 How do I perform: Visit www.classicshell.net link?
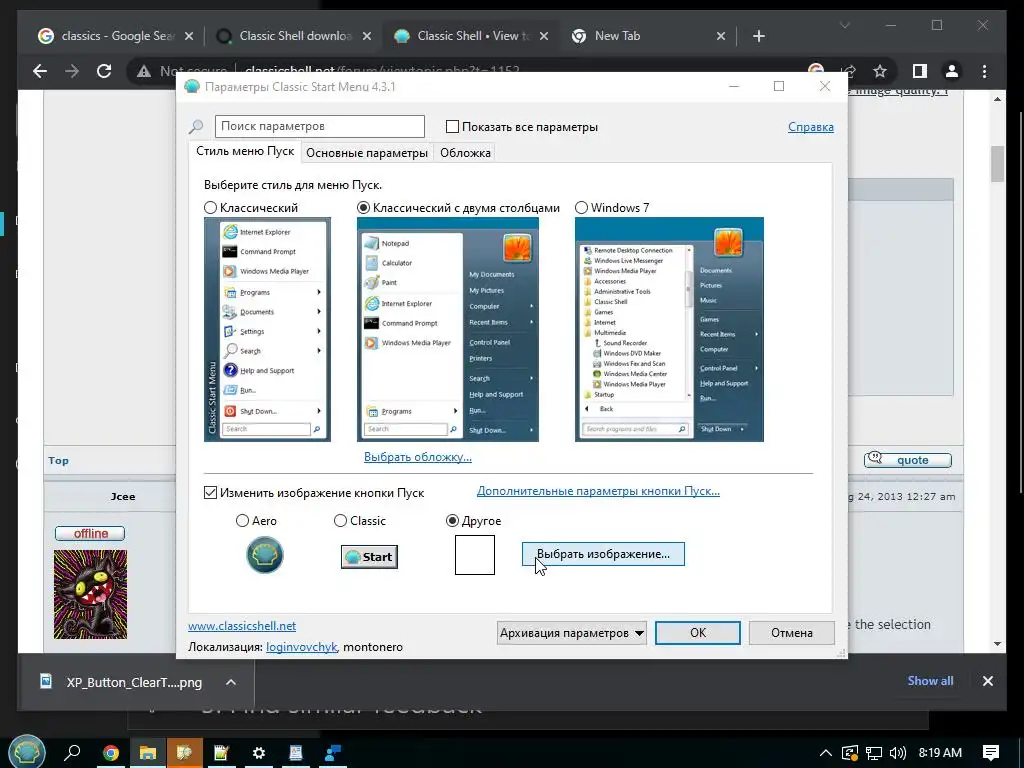tap(242, 626)
